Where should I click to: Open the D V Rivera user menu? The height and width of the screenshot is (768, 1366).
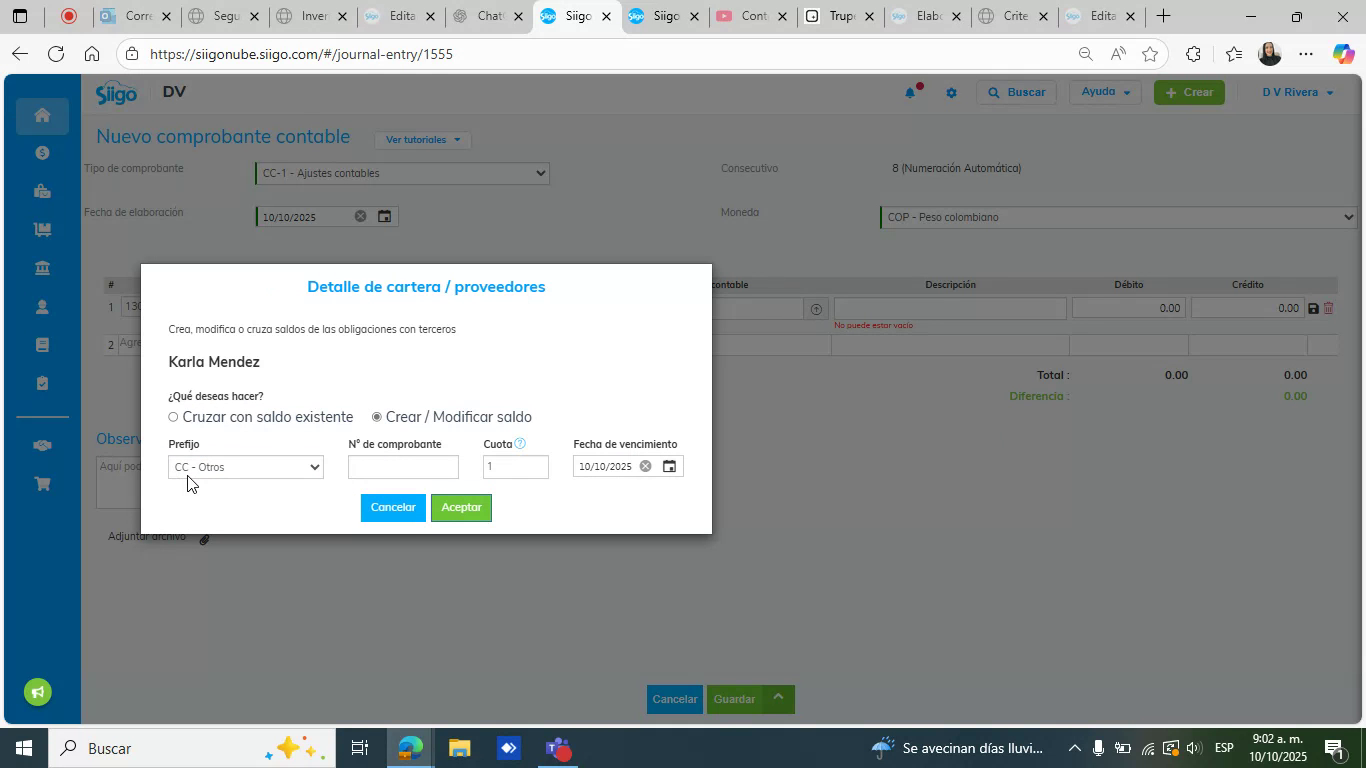pyautogui.click(x=1297, y=92)
